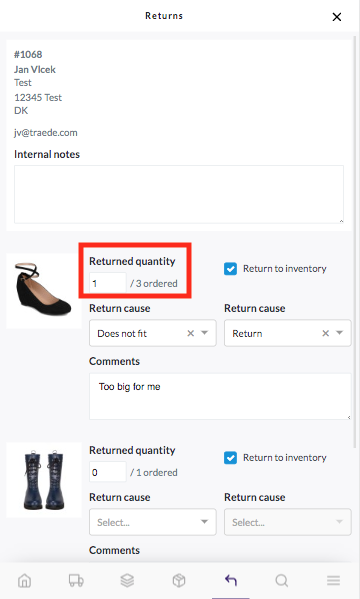Open the home icon in bottom navigation

[x=25, y=581]
